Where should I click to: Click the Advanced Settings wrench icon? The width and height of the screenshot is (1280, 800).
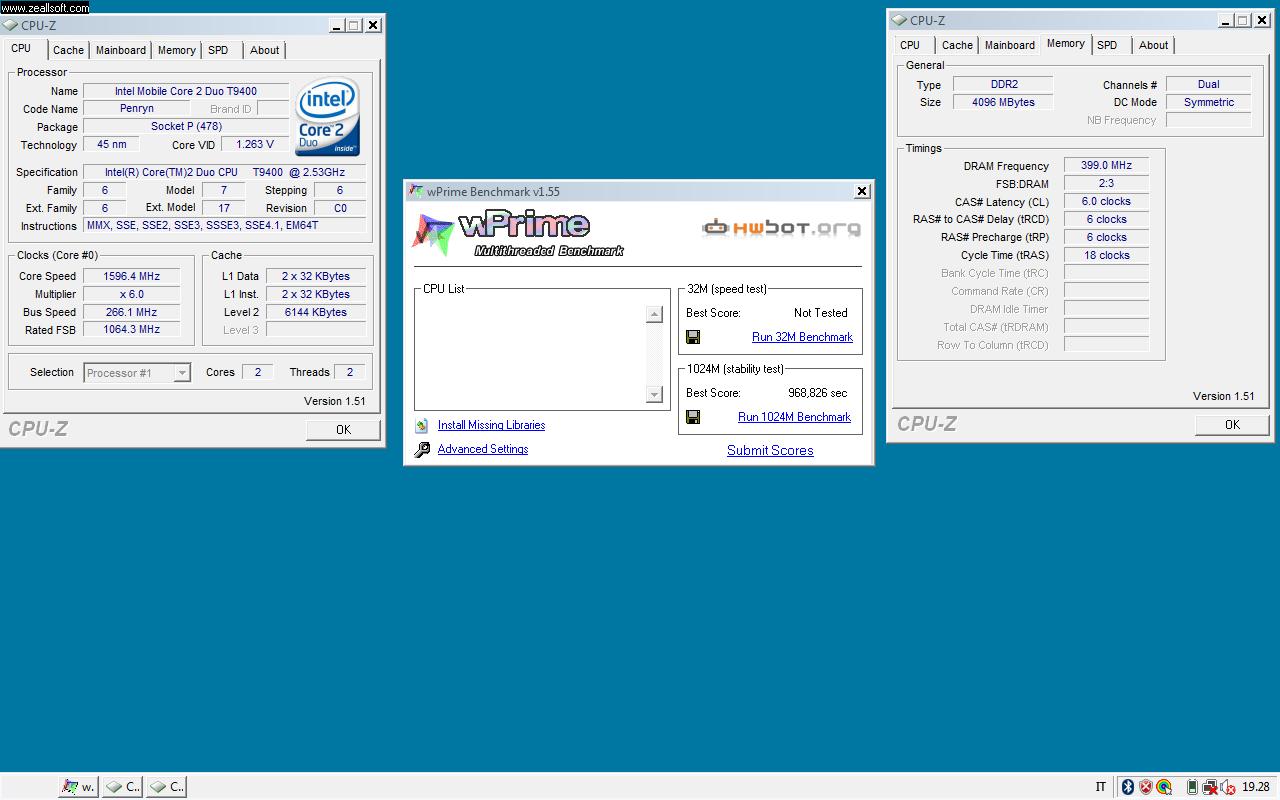[x=422, y=449]
